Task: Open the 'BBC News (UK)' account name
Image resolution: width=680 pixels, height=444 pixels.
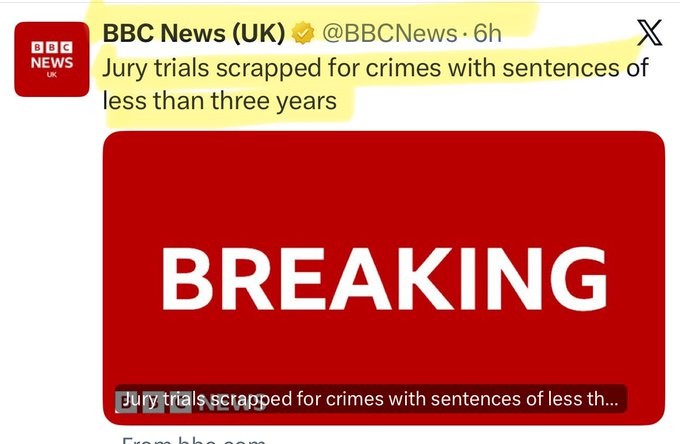Action: pyautogui.click(x=194, y=34)
